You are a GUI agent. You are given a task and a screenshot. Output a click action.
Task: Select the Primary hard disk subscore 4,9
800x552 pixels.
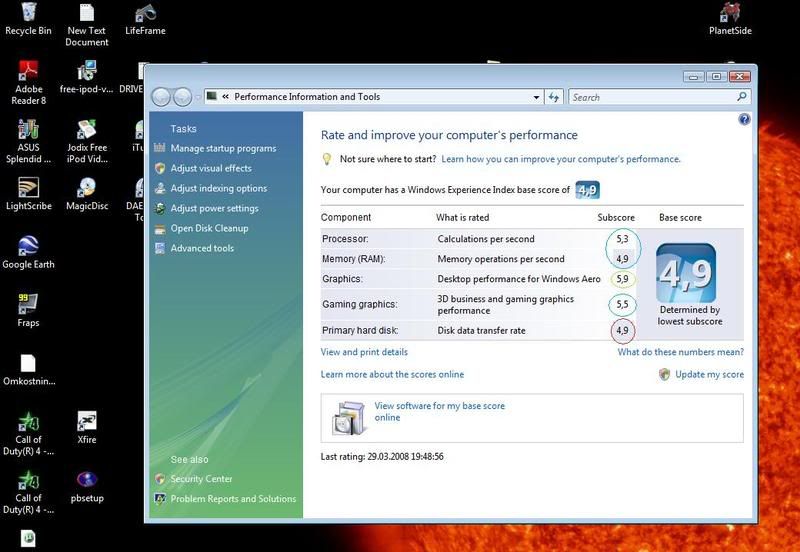tap(622, 331)
